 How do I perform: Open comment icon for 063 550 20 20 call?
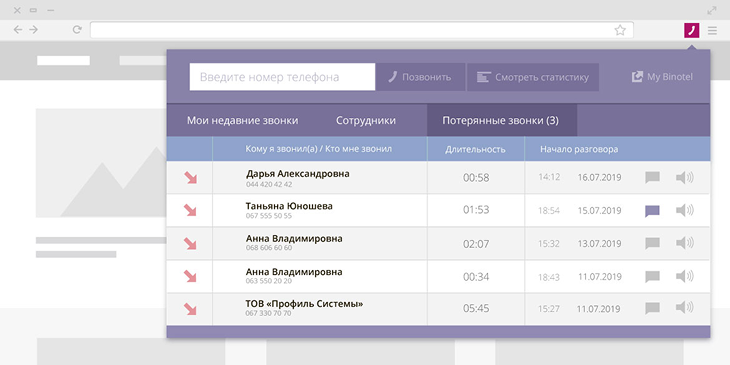pos(652,277)
